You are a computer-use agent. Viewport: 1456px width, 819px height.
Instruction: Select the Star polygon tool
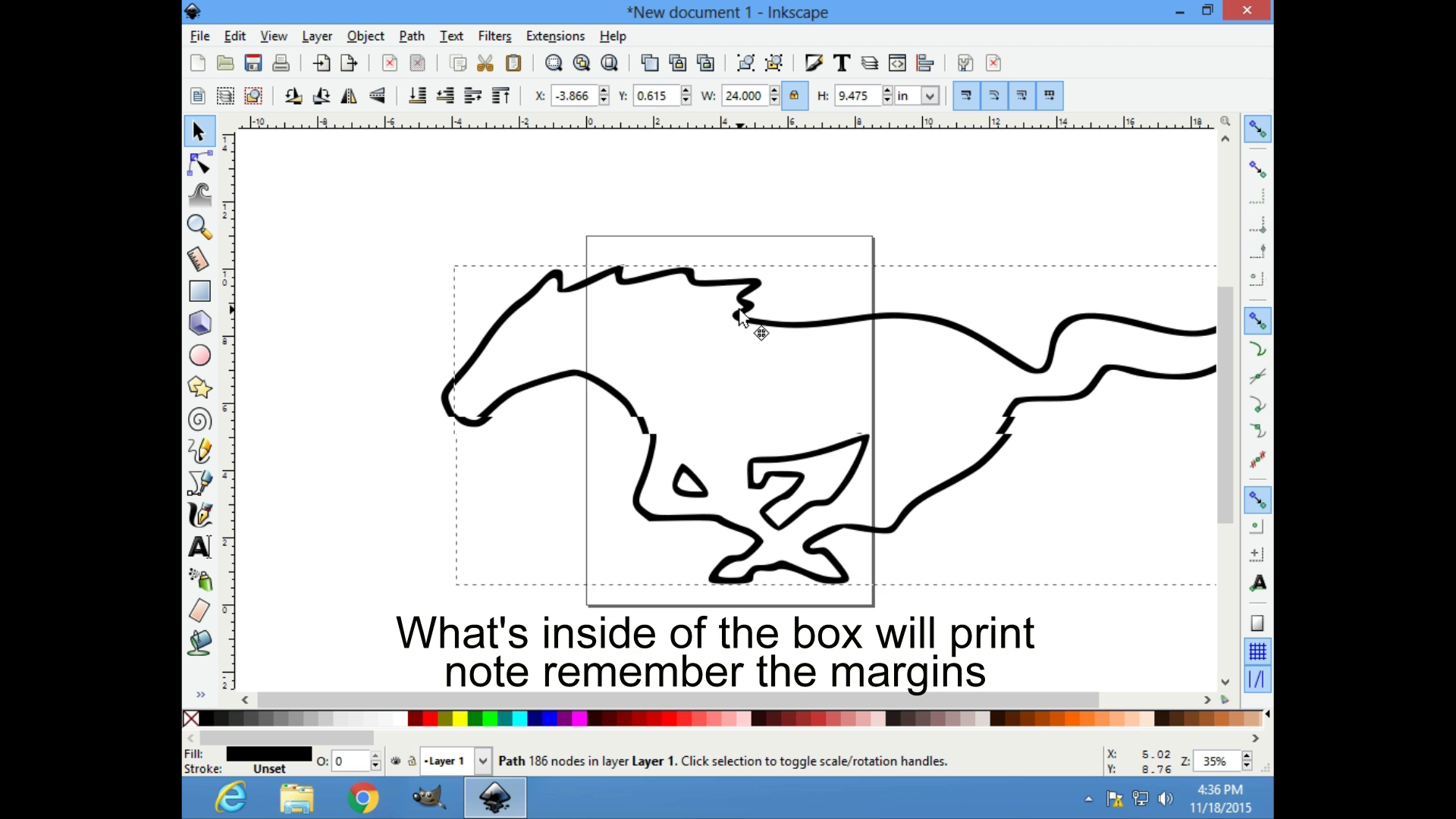199,387
